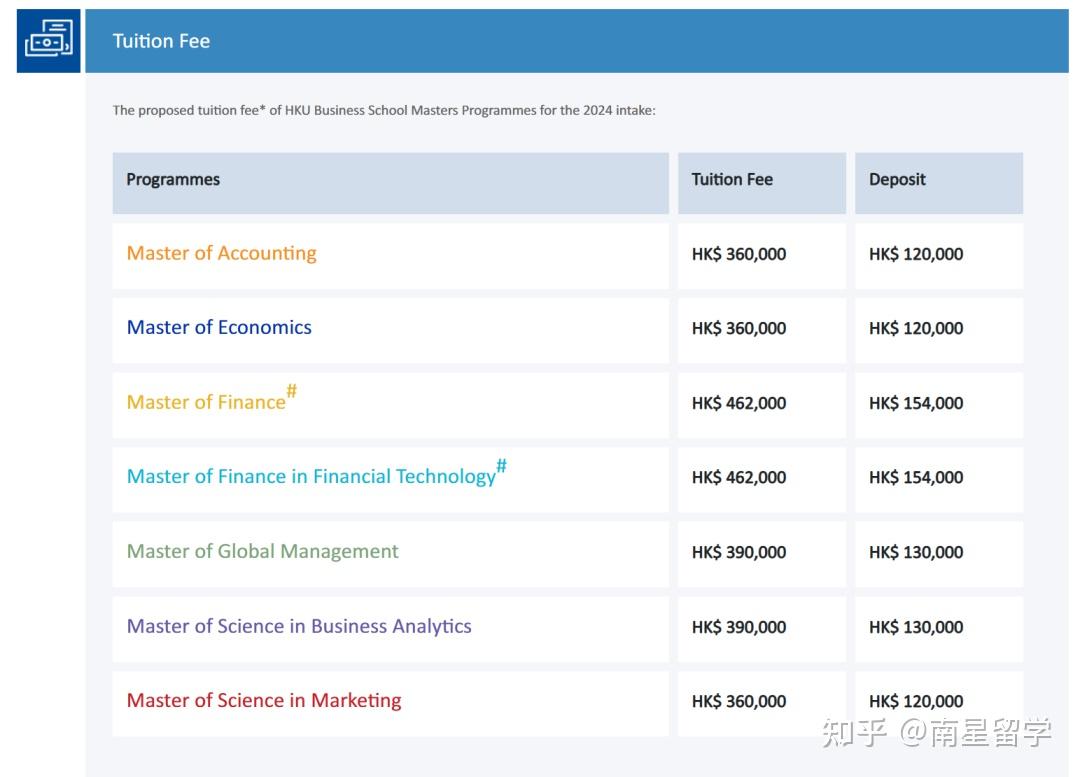Click the Tuition Fee section header bar
The image size is (1080, 777).
pyautogui.click(x=576, y=41)
